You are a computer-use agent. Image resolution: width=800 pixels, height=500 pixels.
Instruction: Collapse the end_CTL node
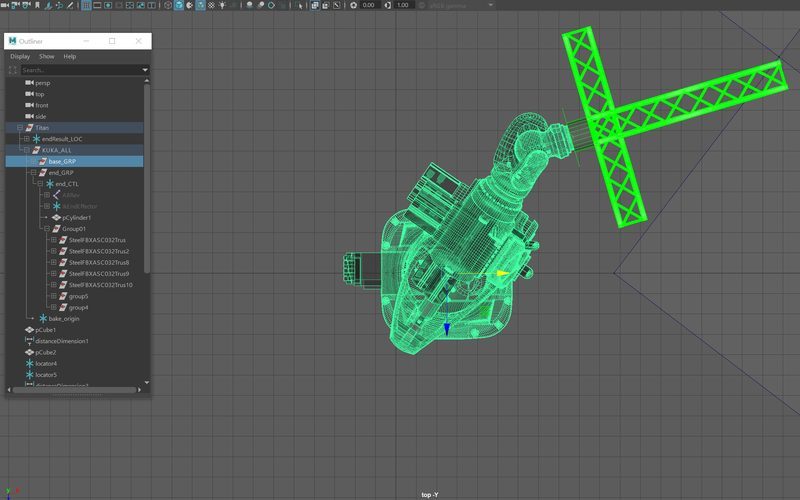(40, 184)
